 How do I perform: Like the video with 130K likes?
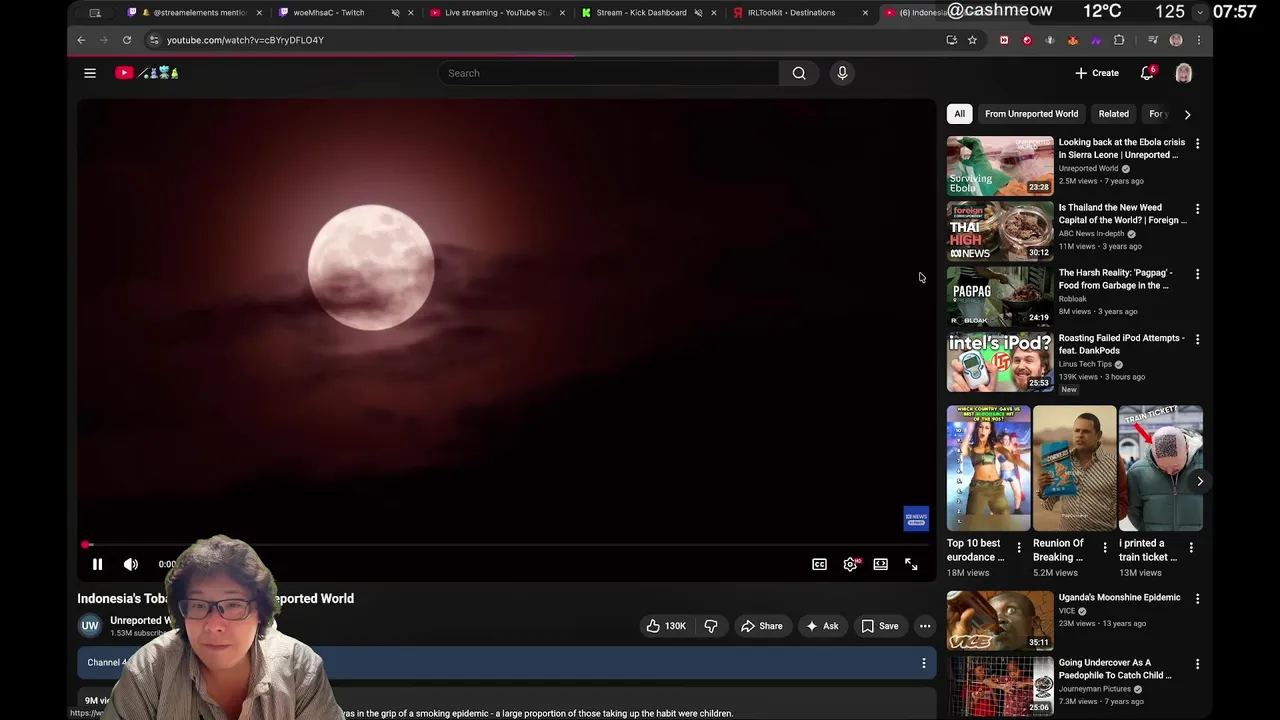[666, 626]
